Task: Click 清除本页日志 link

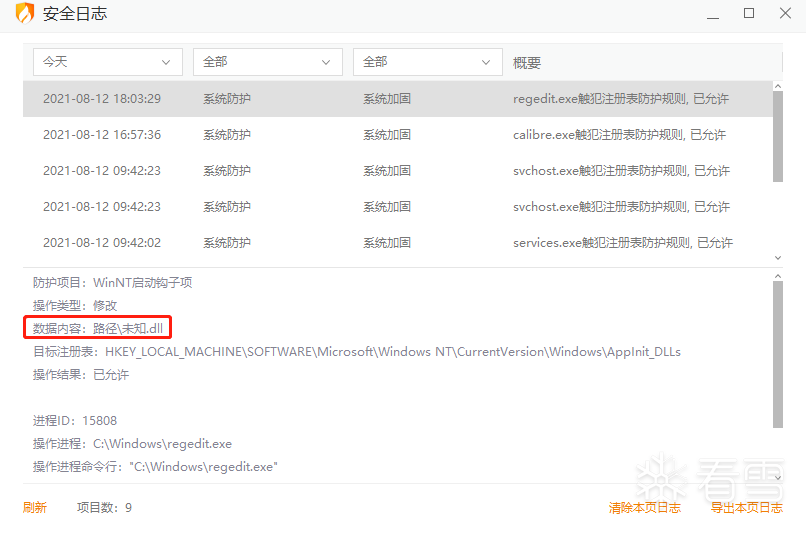Action: pos(645,508)
